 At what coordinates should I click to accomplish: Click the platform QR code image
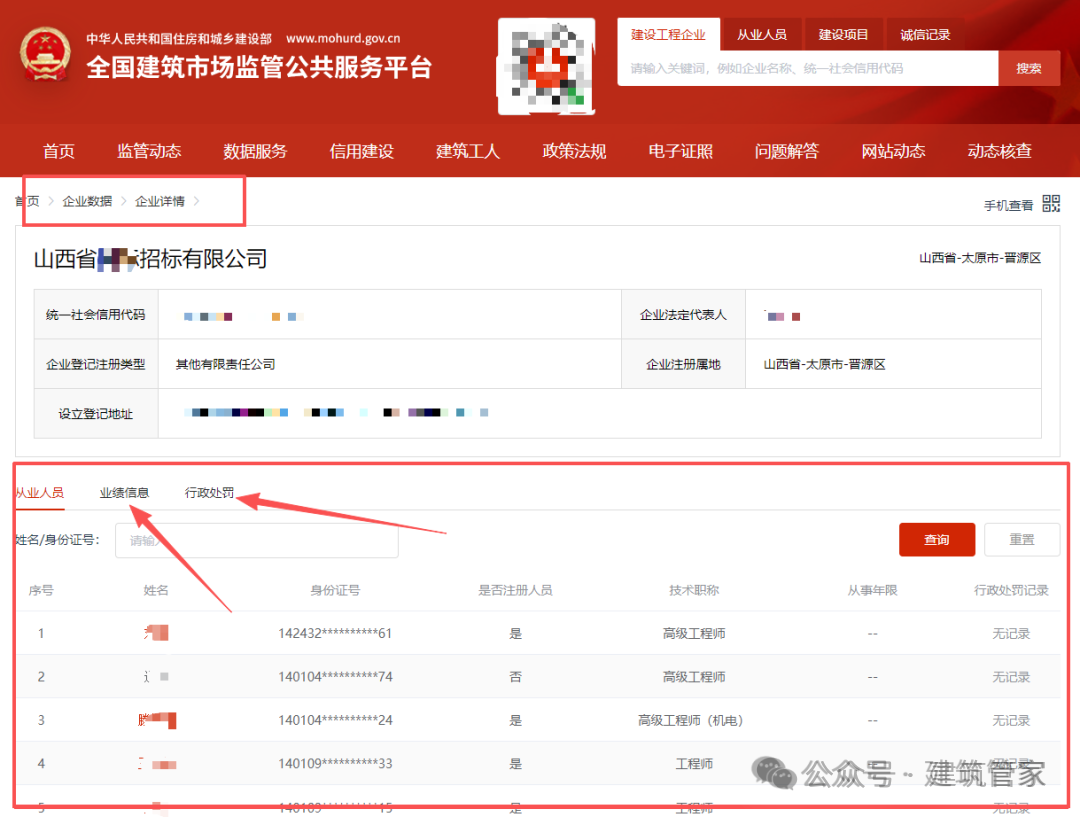546,66
